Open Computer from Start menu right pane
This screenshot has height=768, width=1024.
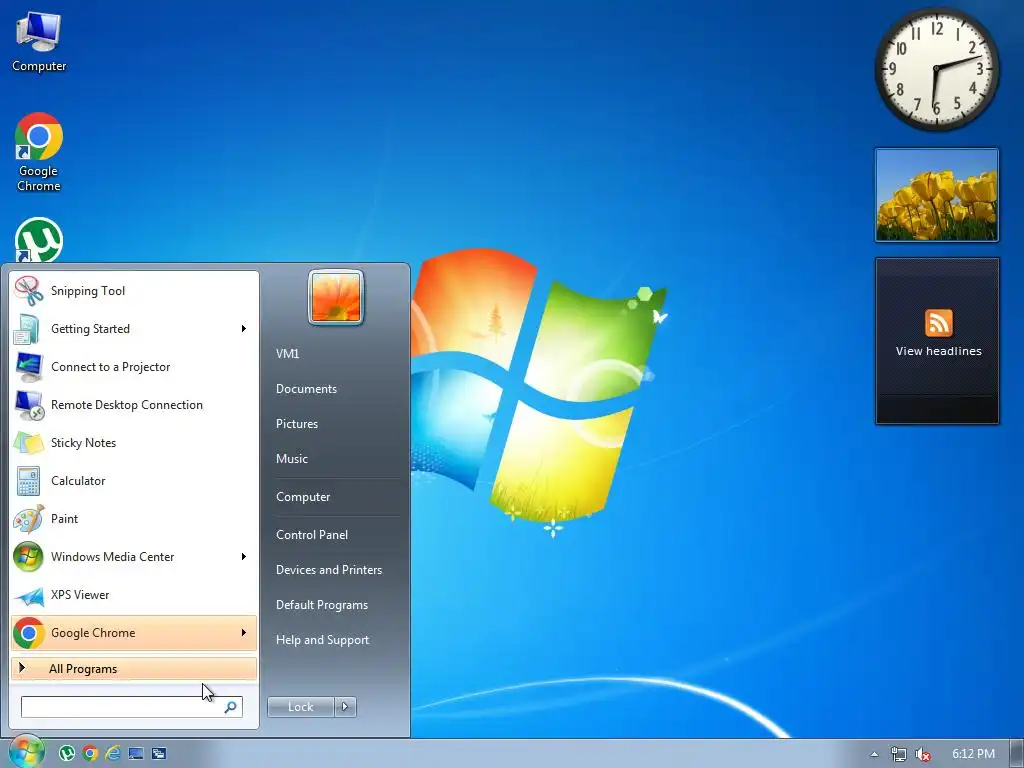[302, 497]
